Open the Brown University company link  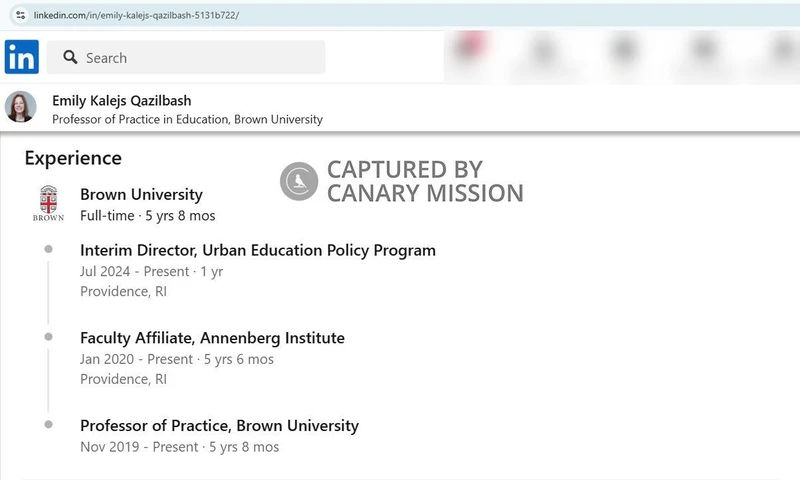(x=141, y=194)
